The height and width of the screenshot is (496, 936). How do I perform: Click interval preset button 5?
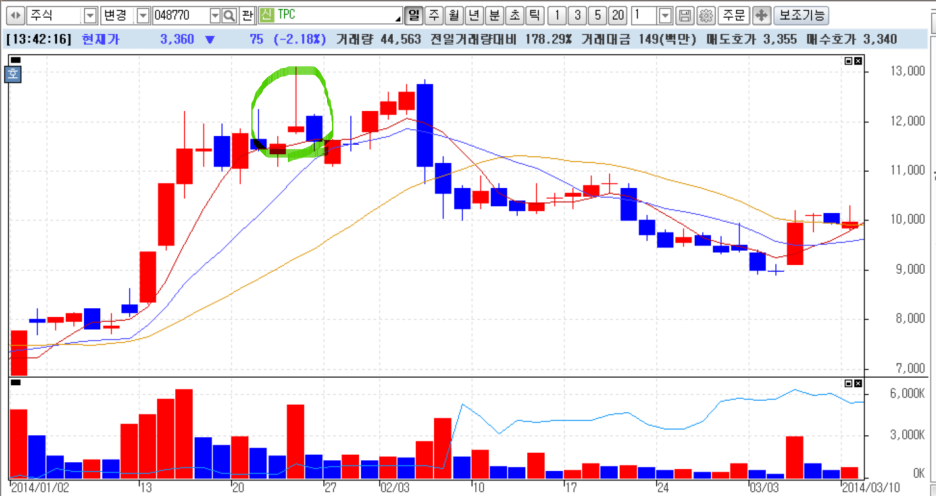598,16
